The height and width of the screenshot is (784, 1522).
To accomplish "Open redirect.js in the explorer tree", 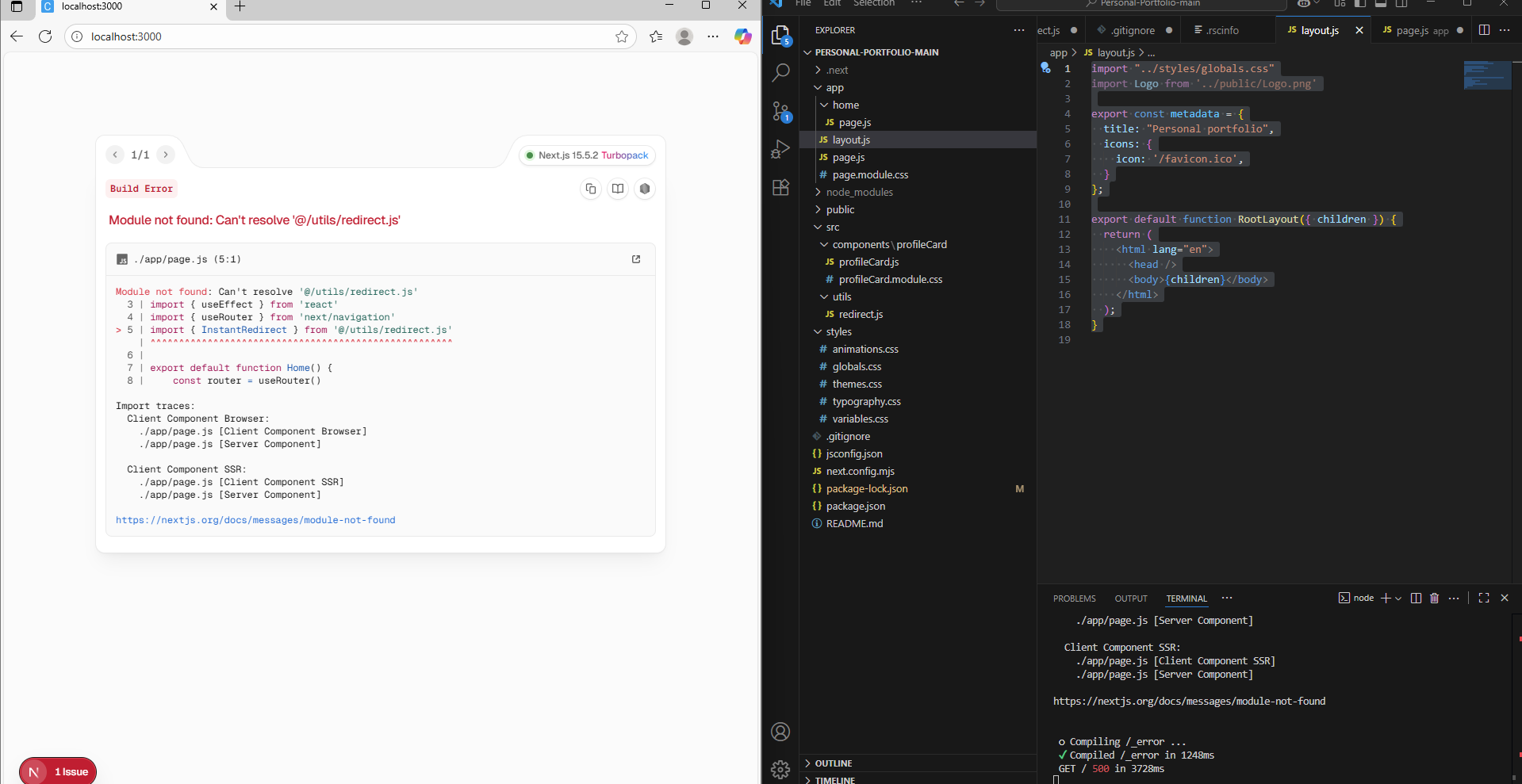I will click(861, 314).
